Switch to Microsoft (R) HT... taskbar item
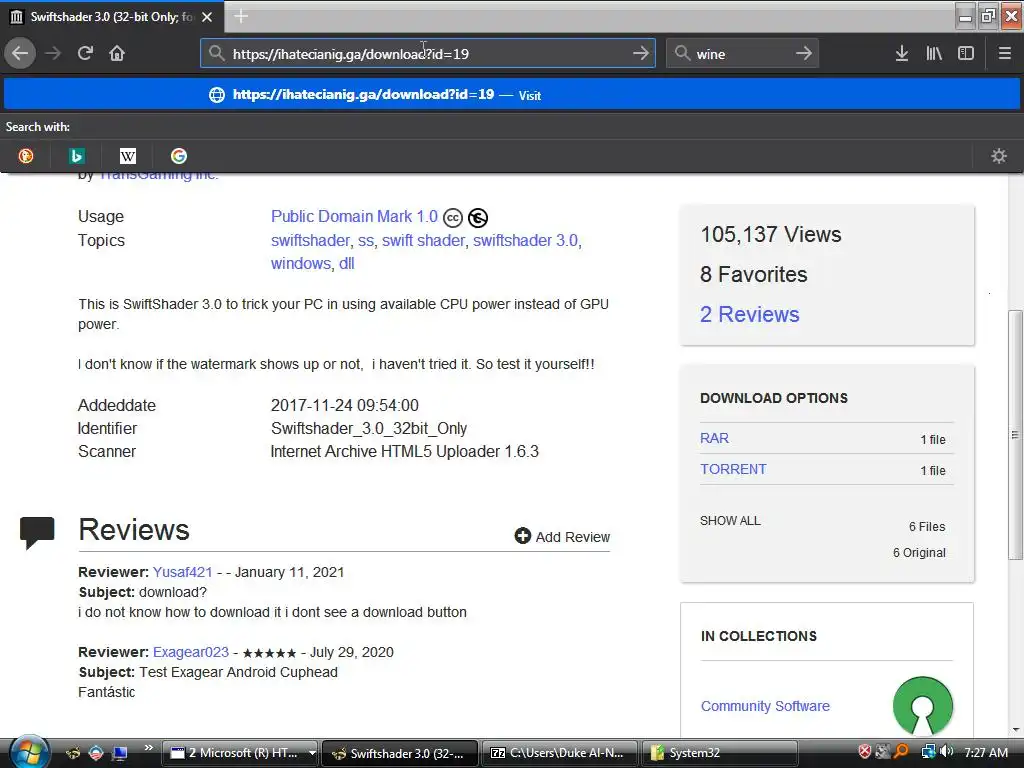 234,753
